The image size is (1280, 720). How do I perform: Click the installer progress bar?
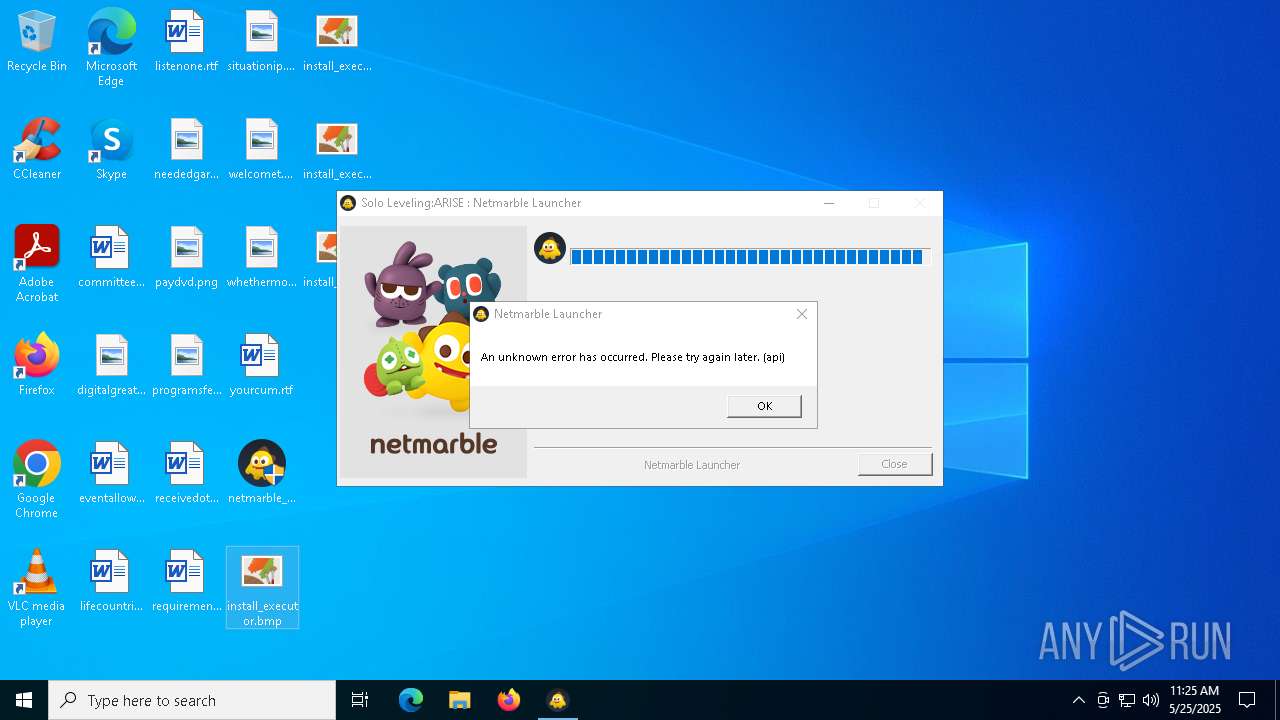pos(750,257)
